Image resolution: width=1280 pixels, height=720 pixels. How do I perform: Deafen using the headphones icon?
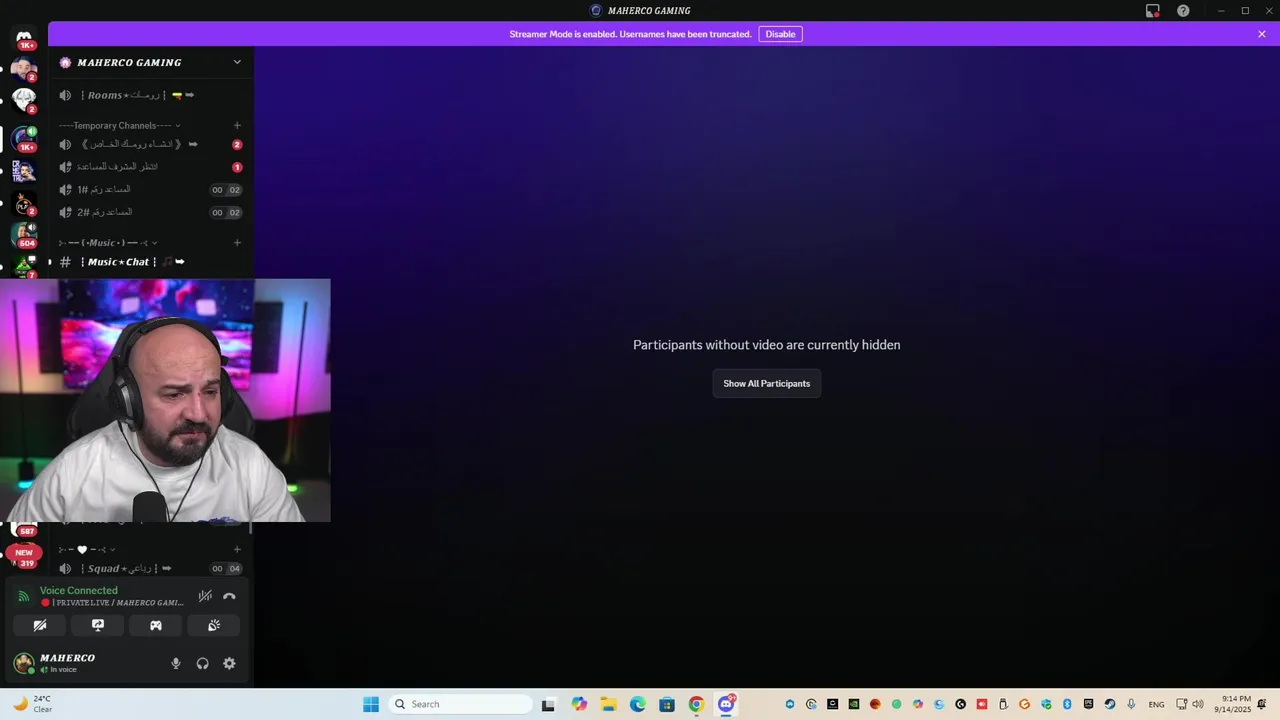[203, 663]
